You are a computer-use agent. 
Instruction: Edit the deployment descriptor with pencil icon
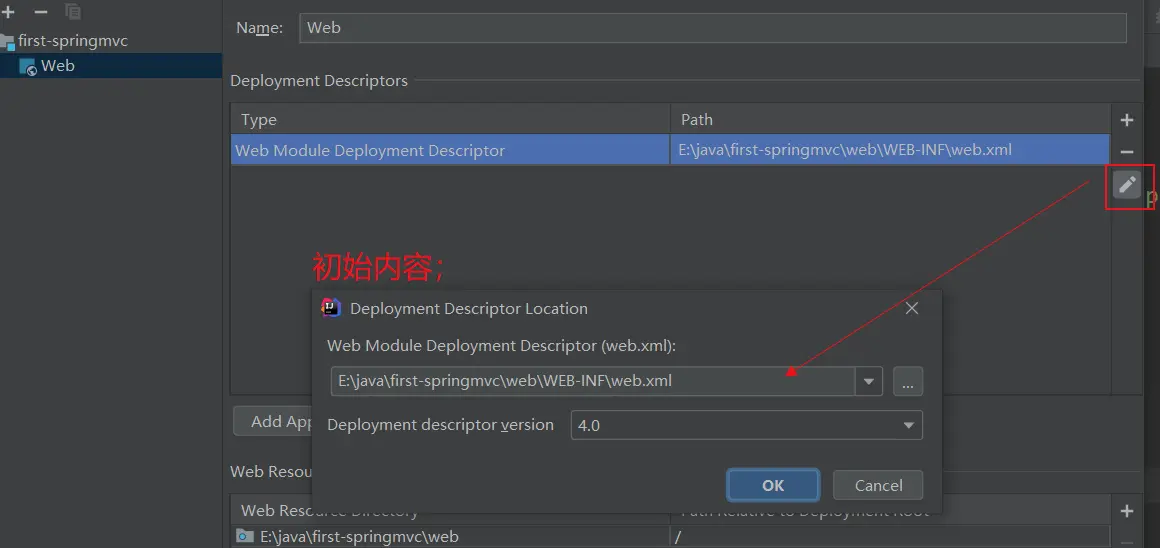[1127, 184]
